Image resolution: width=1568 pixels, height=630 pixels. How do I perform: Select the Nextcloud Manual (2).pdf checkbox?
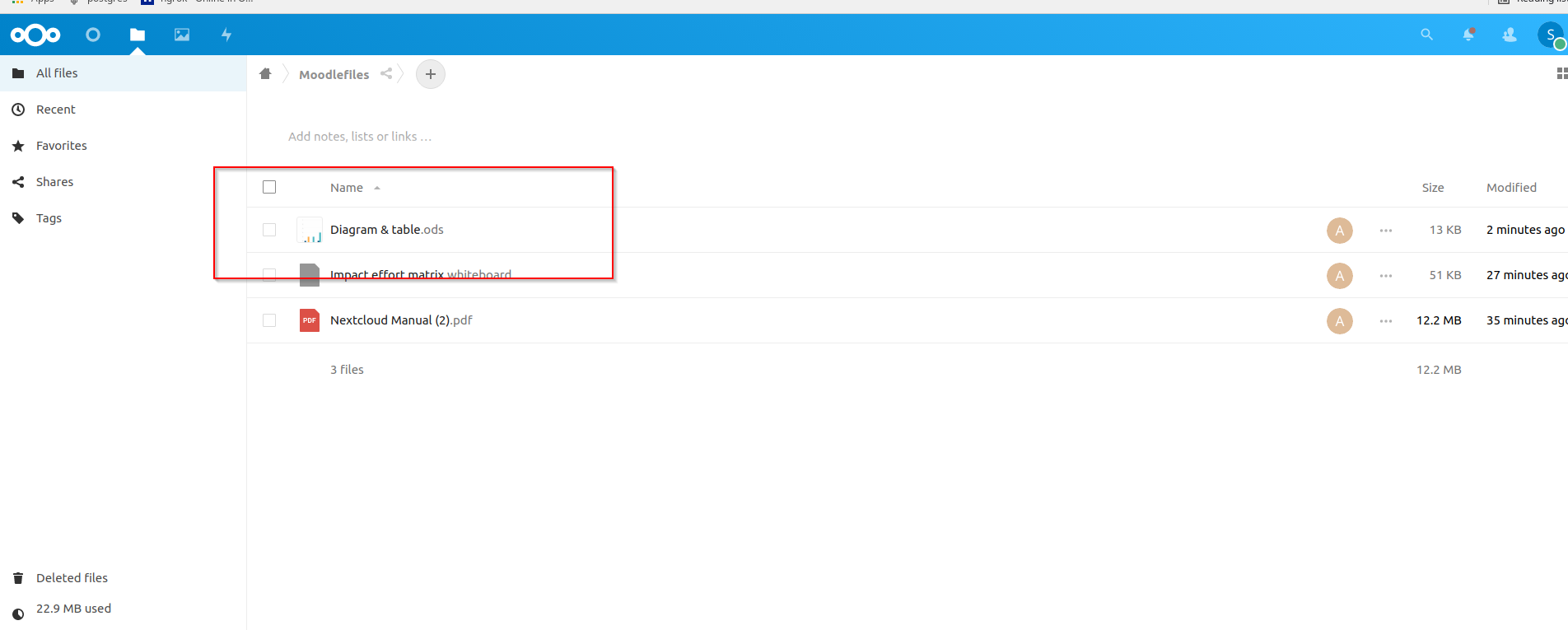pyautogui.click(x=269, y=320)
